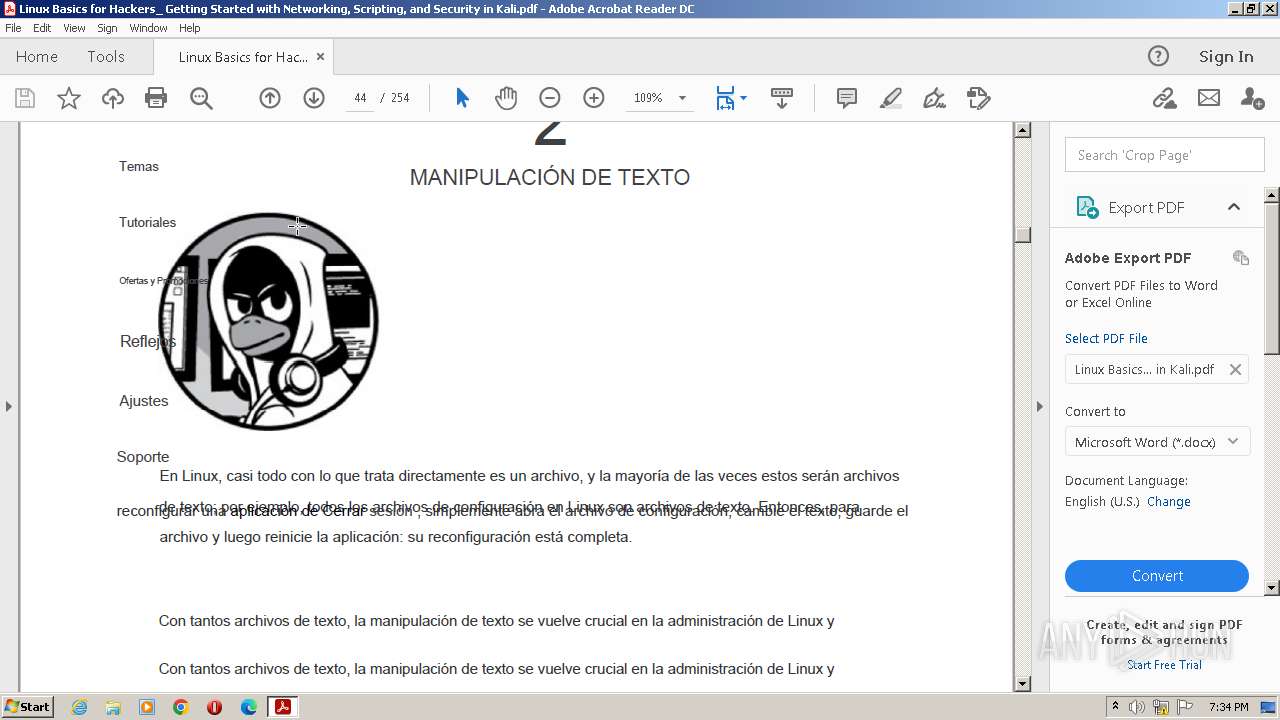Go to next page arrow
This screenshot has width=1280, height=720.
tap(314, 98)
